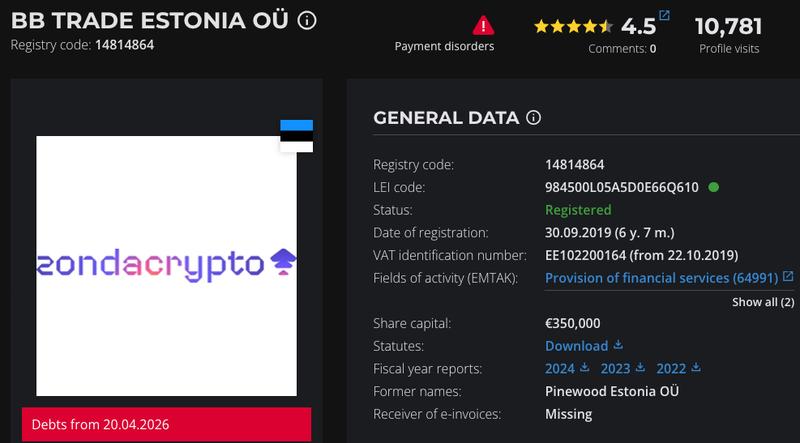Click the share capital €350,000 value
The height and width of the screenshot is (443, 800).
(x=572, y=324)
